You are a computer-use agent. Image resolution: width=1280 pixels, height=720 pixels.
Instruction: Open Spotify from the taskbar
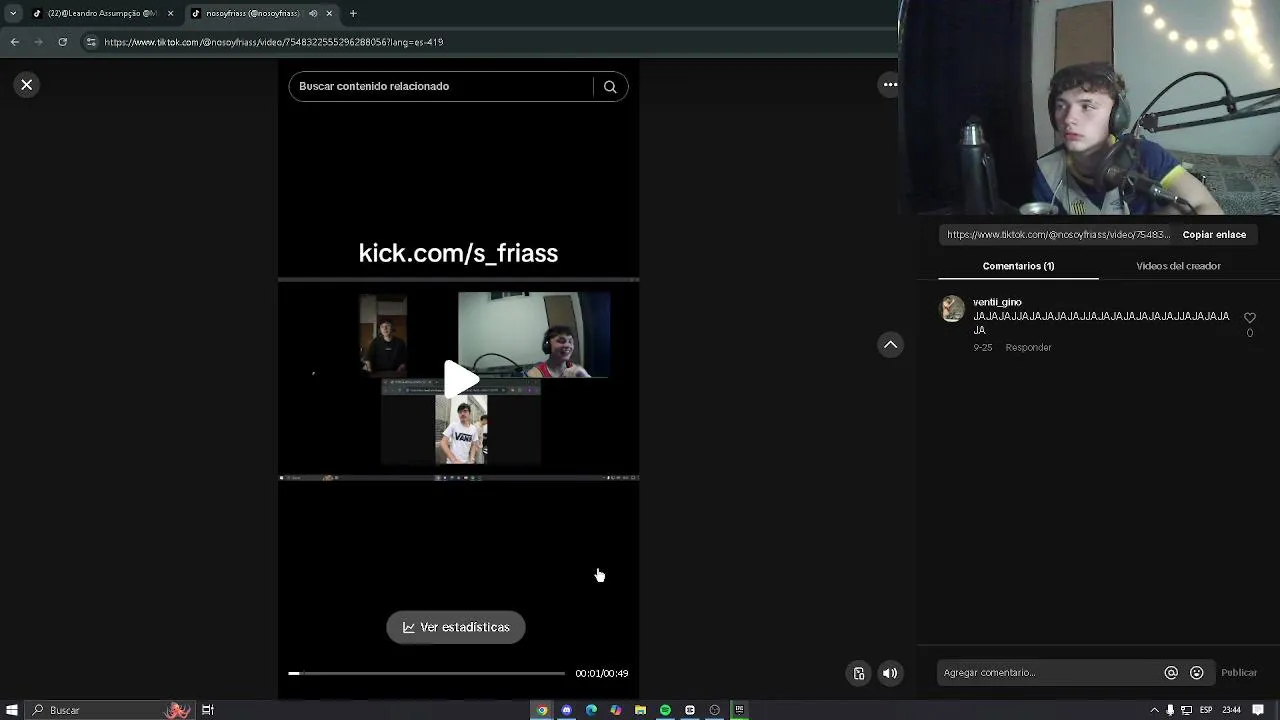[665, 710]
